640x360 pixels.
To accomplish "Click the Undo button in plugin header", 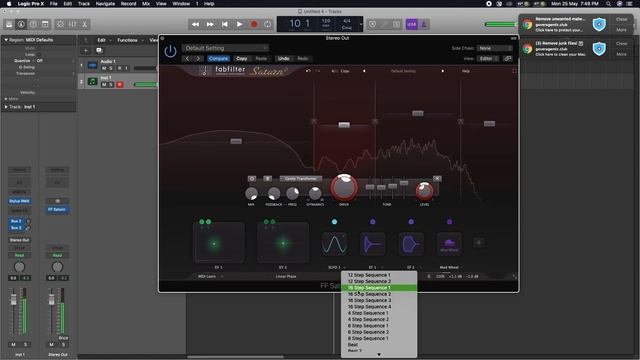I will [x=284, y=59].
